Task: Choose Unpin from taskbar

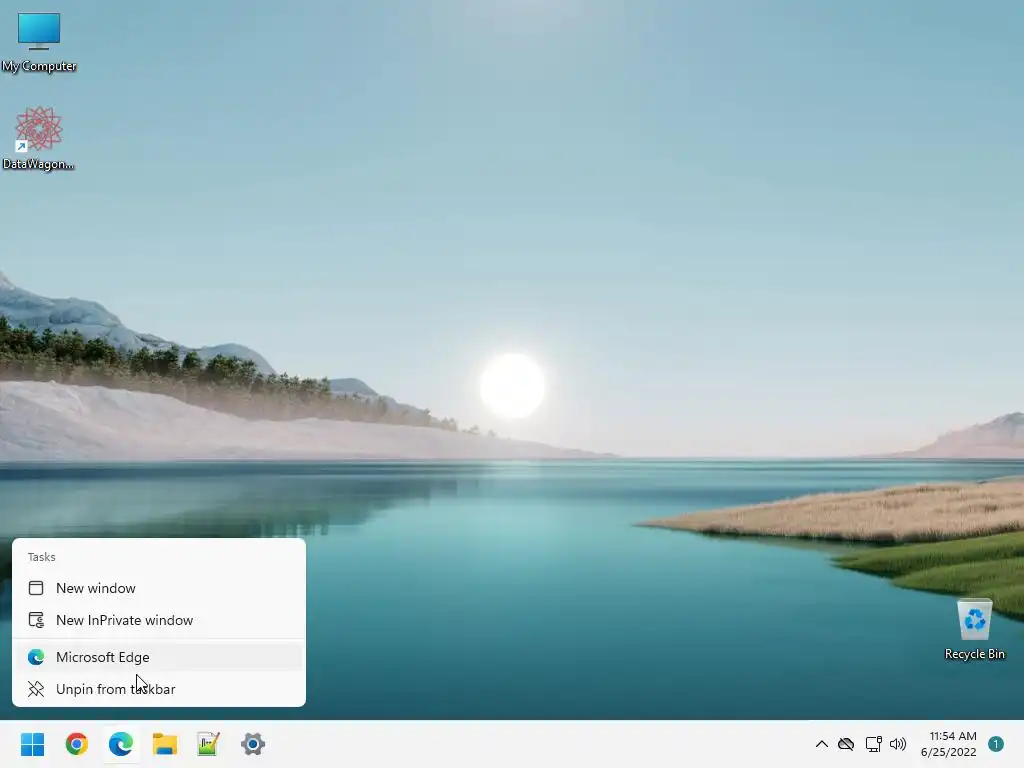Action: tap(159, 689)
